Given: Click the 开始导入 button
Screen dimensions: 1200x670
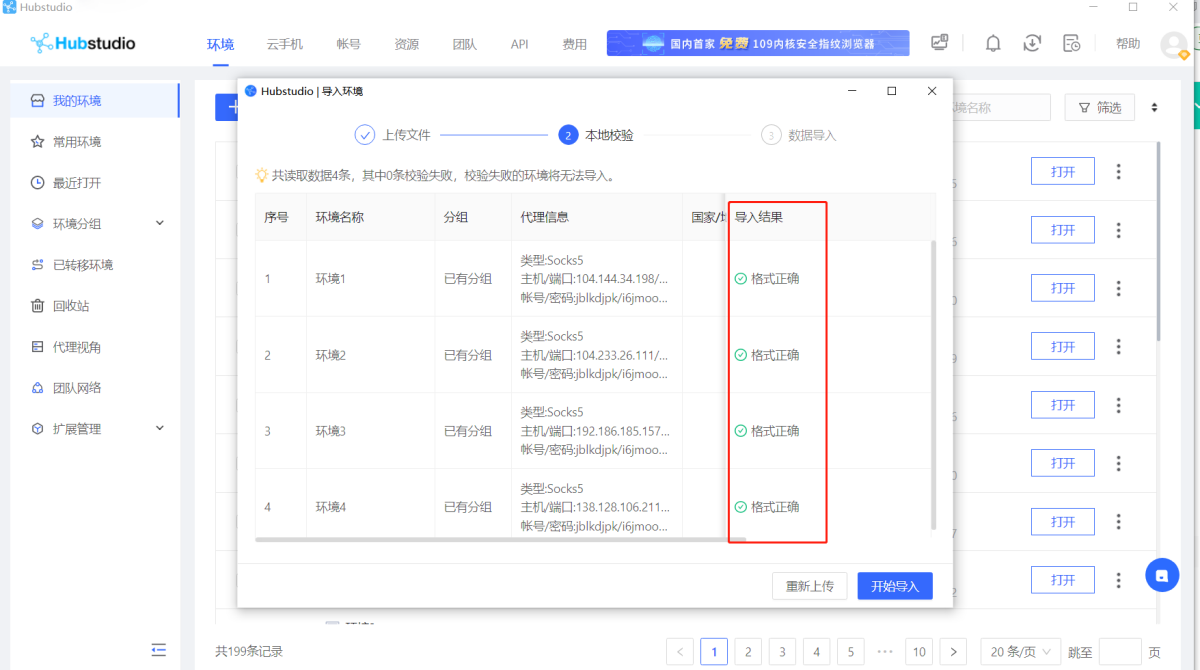Looking at the screenshot, I should (894, 586).
